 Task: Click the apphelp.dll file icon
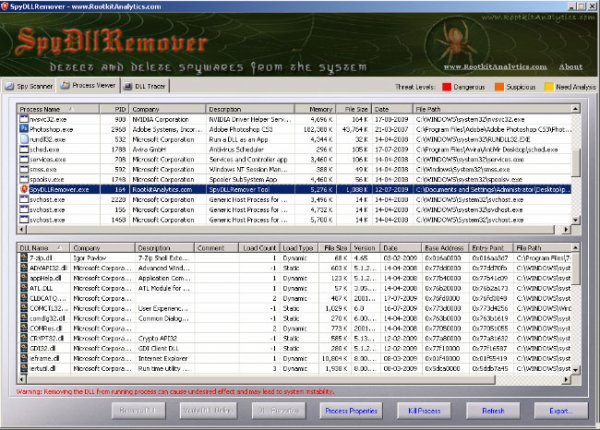pyautogui.click(x=24, y=278)
